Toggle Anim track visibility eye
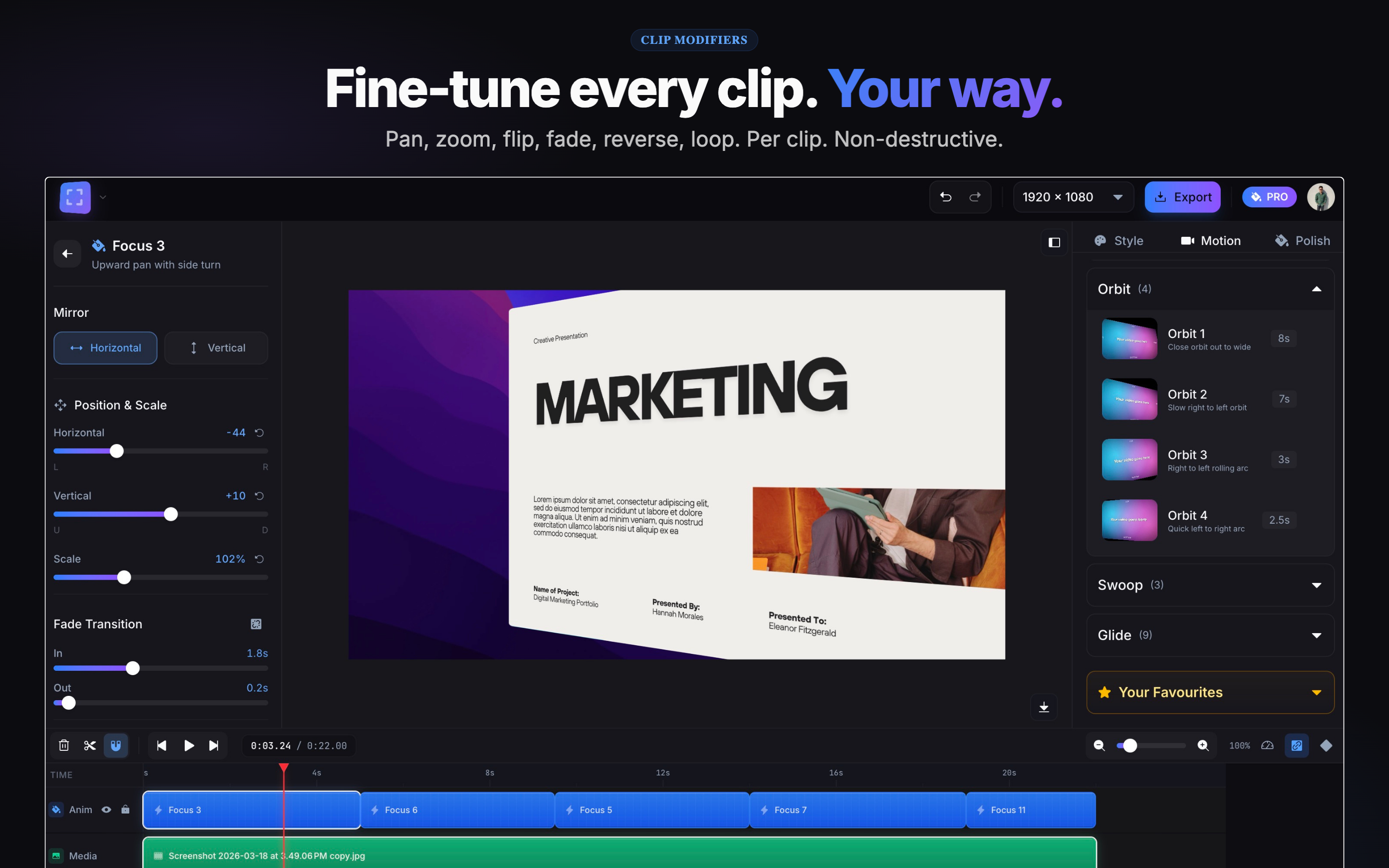This screenshot has height=868, width=1389. [106, 810]
